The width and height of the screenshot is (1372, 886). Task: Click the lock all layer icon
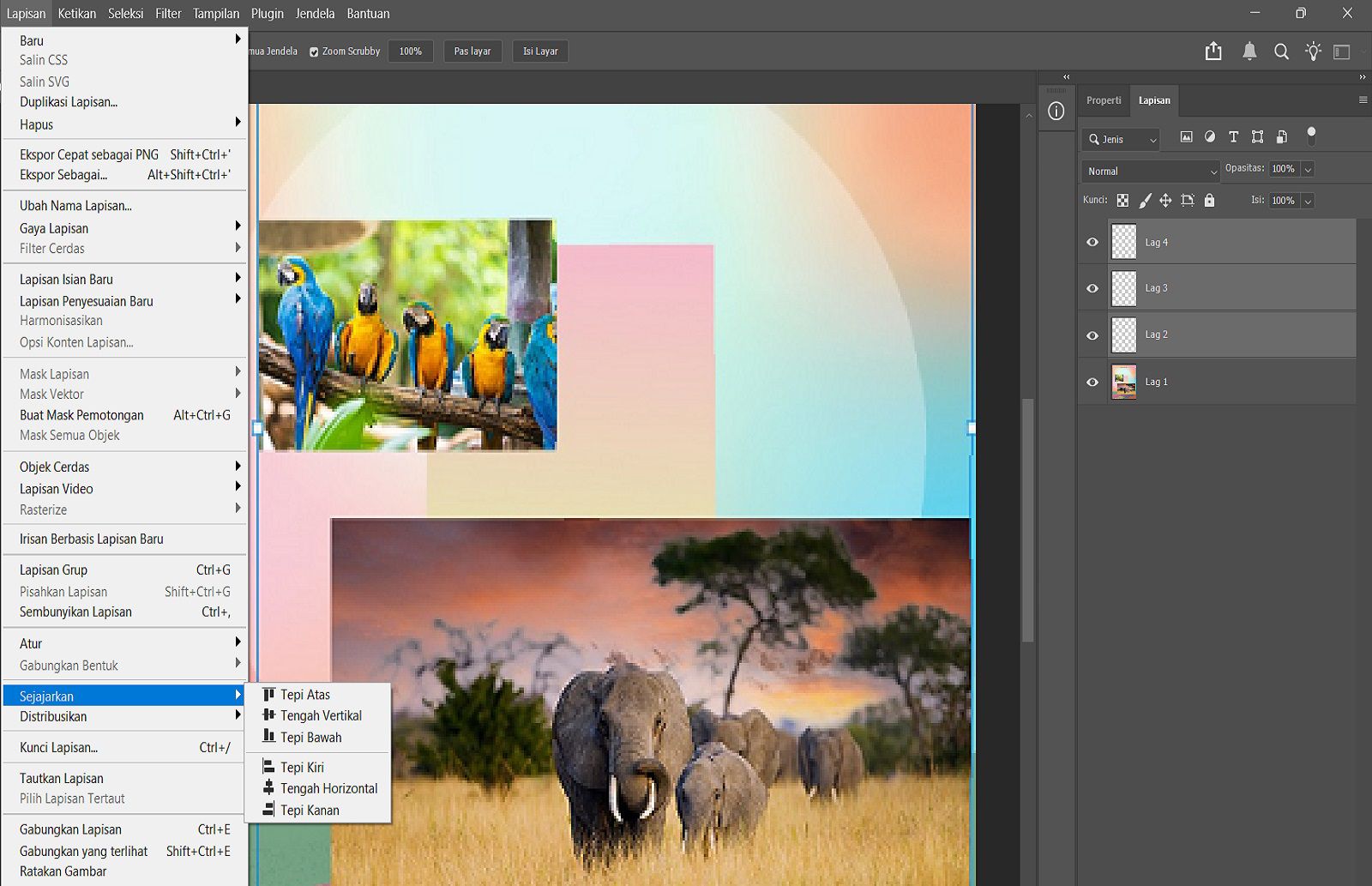(1209, 201)
